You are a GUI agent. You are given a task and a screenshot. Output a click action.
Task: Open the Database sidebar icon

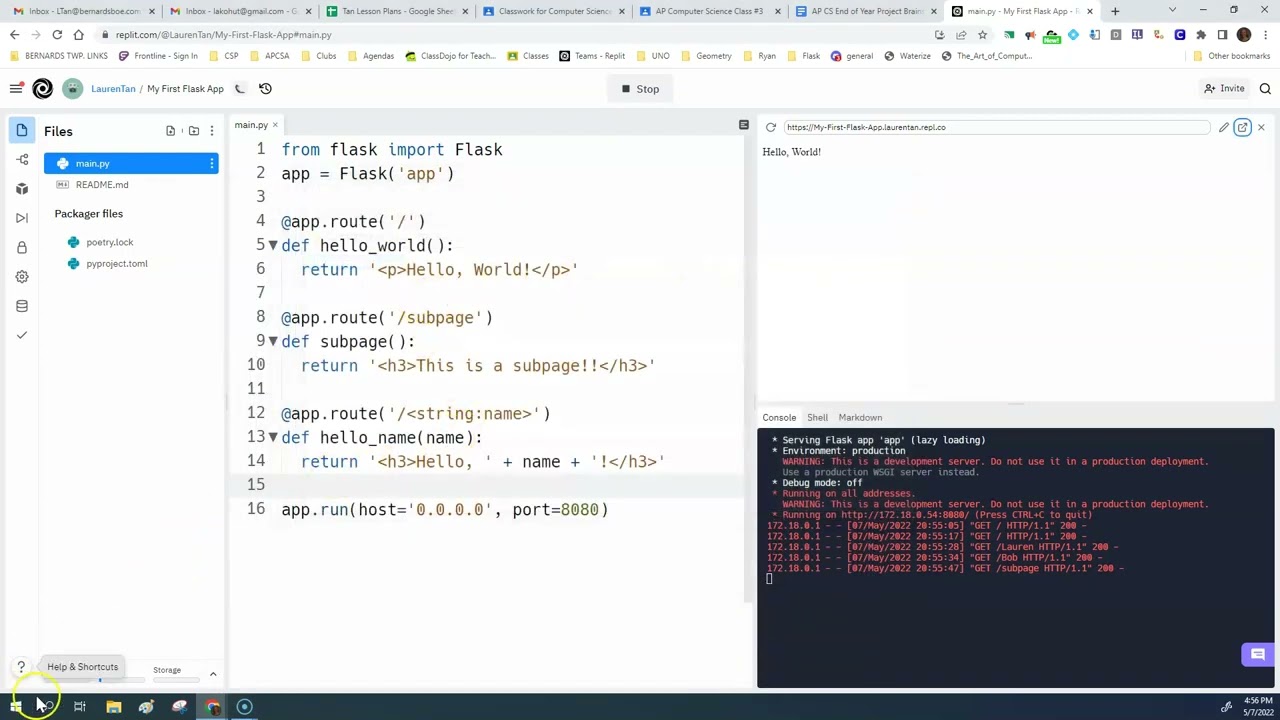tap(22, 306)
